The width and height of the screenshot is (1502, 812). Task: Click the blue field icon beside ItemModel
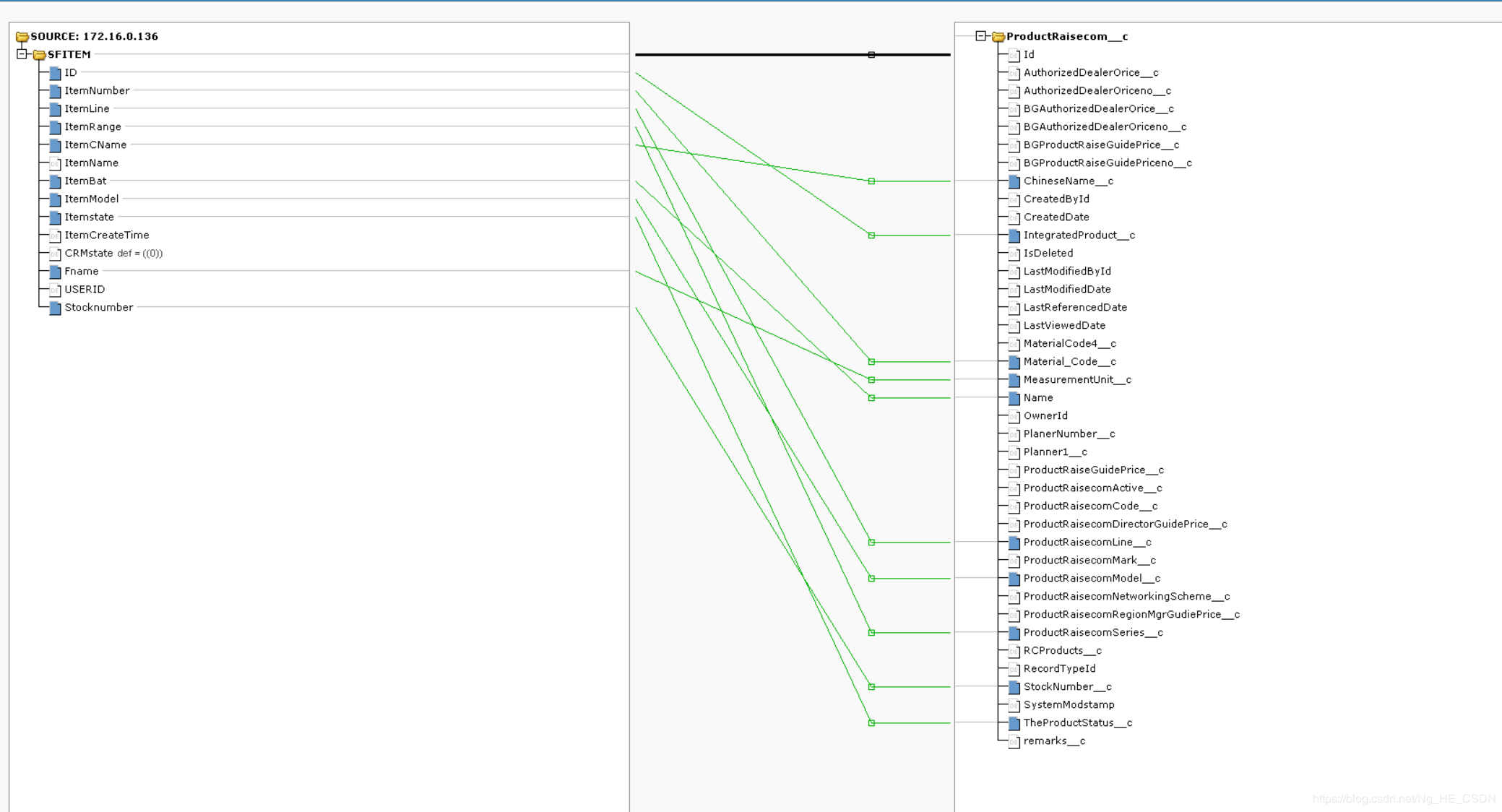coord(55,199)
